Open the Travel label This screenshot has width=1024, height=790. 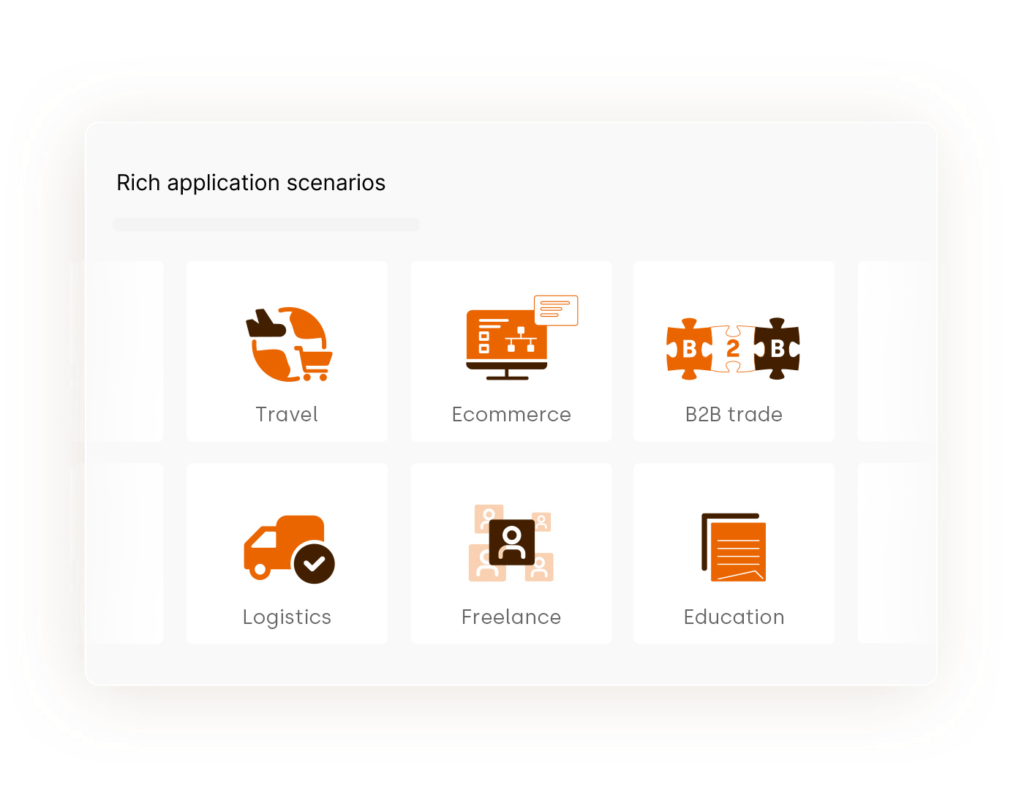point(287,414)
